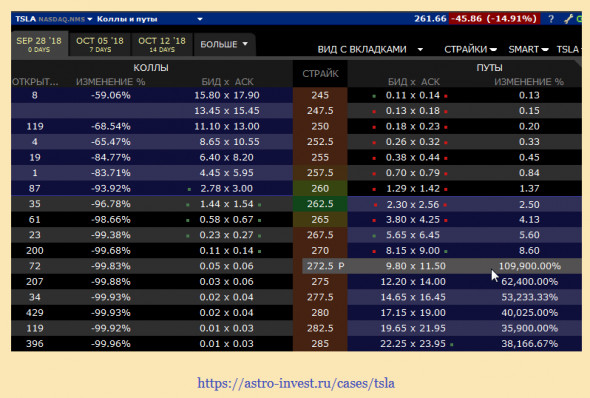The width and height of the screenshot is (590, 398).
Task: Select strike 247.5
Action: tap(320, 111)
